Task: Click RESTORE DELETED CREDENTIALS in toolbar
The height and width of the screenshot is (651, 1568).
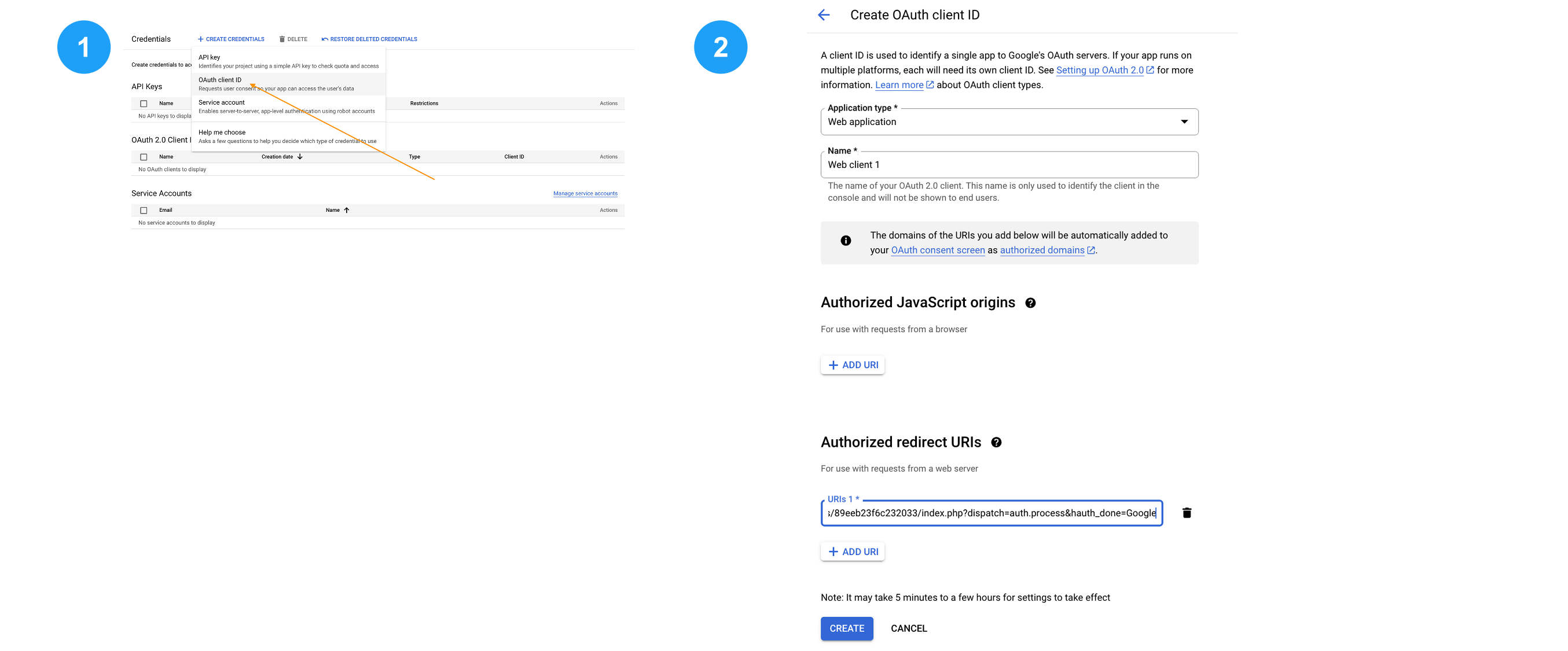Action: 369,39
